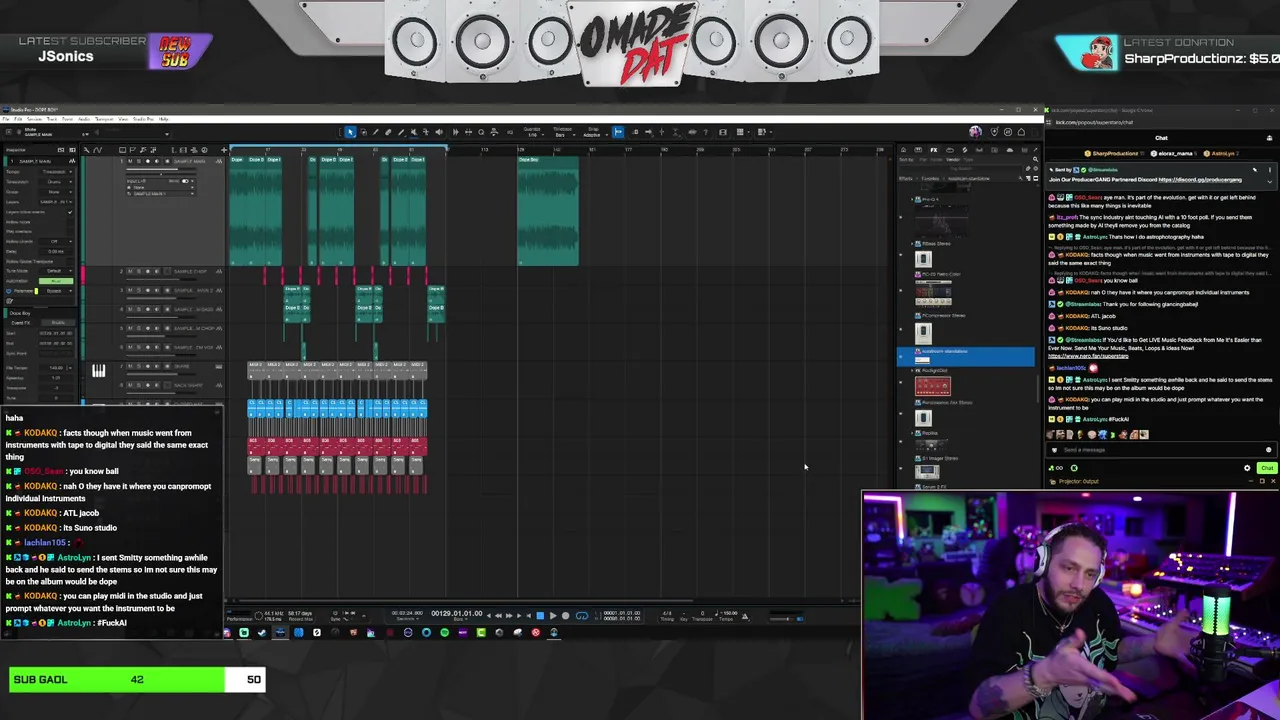Open the File menu

click(x=7, y=119)
